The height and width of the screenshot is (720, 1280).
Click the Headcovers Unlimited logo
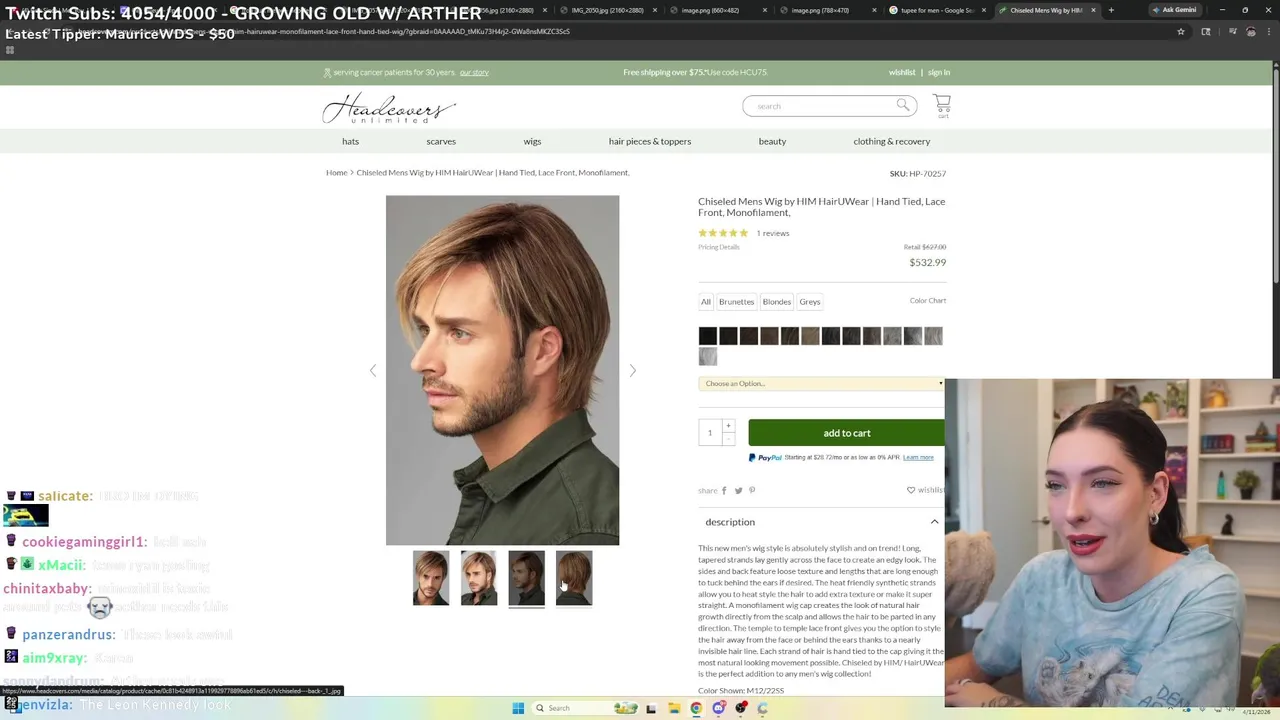click(x=389, y=108)
